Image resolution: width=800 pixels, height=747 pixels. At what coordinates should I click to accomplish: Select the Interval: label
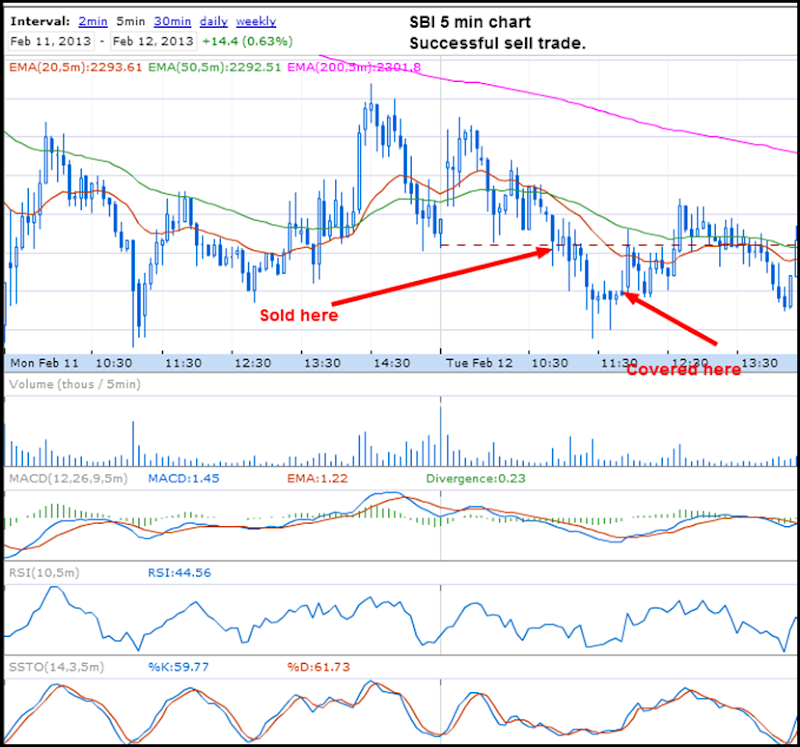click(x=40, y=21)
